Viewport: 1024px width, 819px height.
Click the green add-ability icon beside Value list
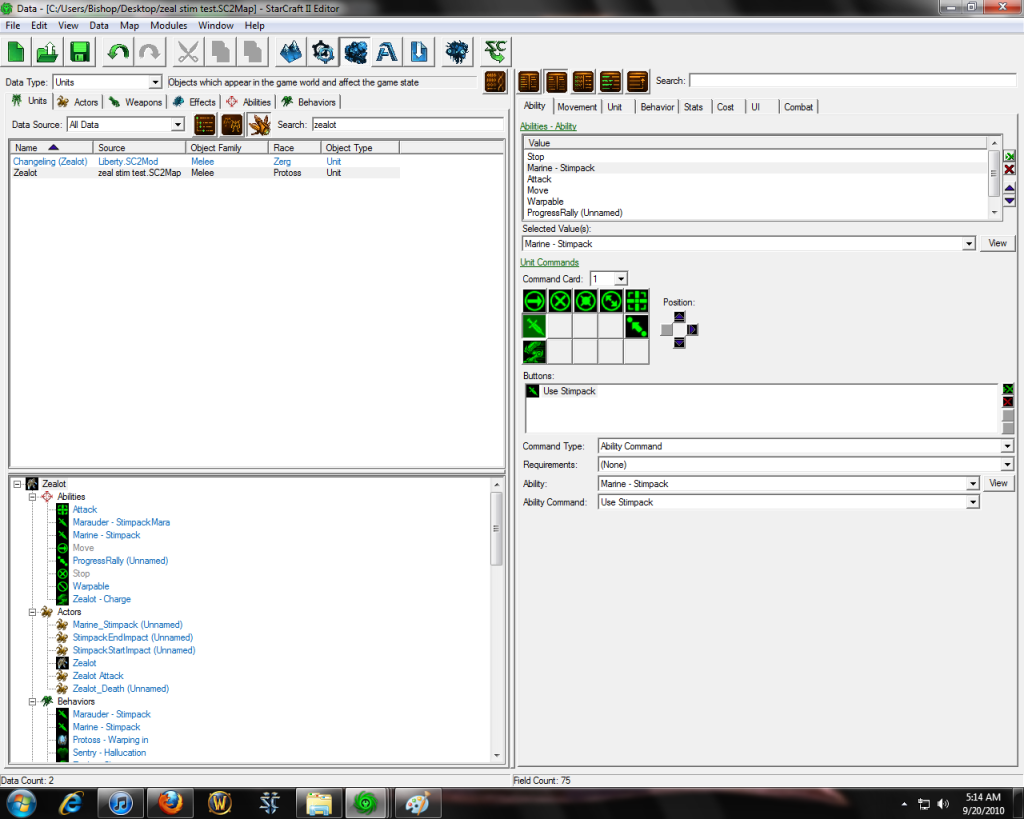[x=1010, y=157]
